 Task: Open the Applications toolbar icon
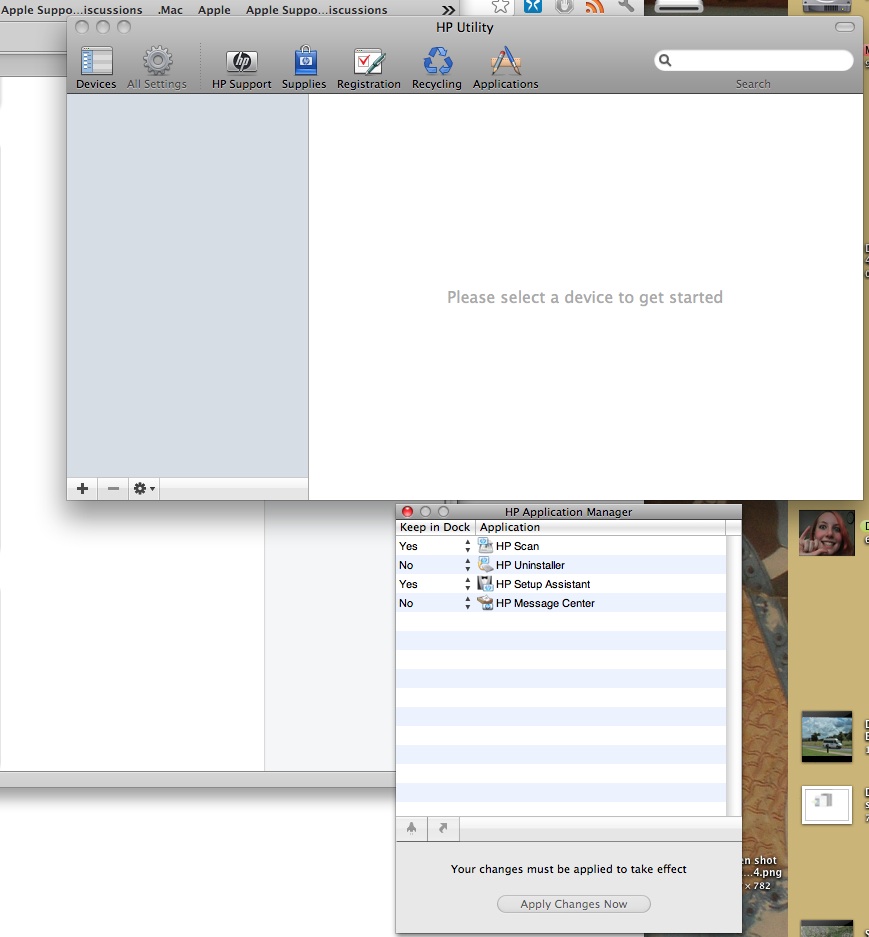(506, 67)
